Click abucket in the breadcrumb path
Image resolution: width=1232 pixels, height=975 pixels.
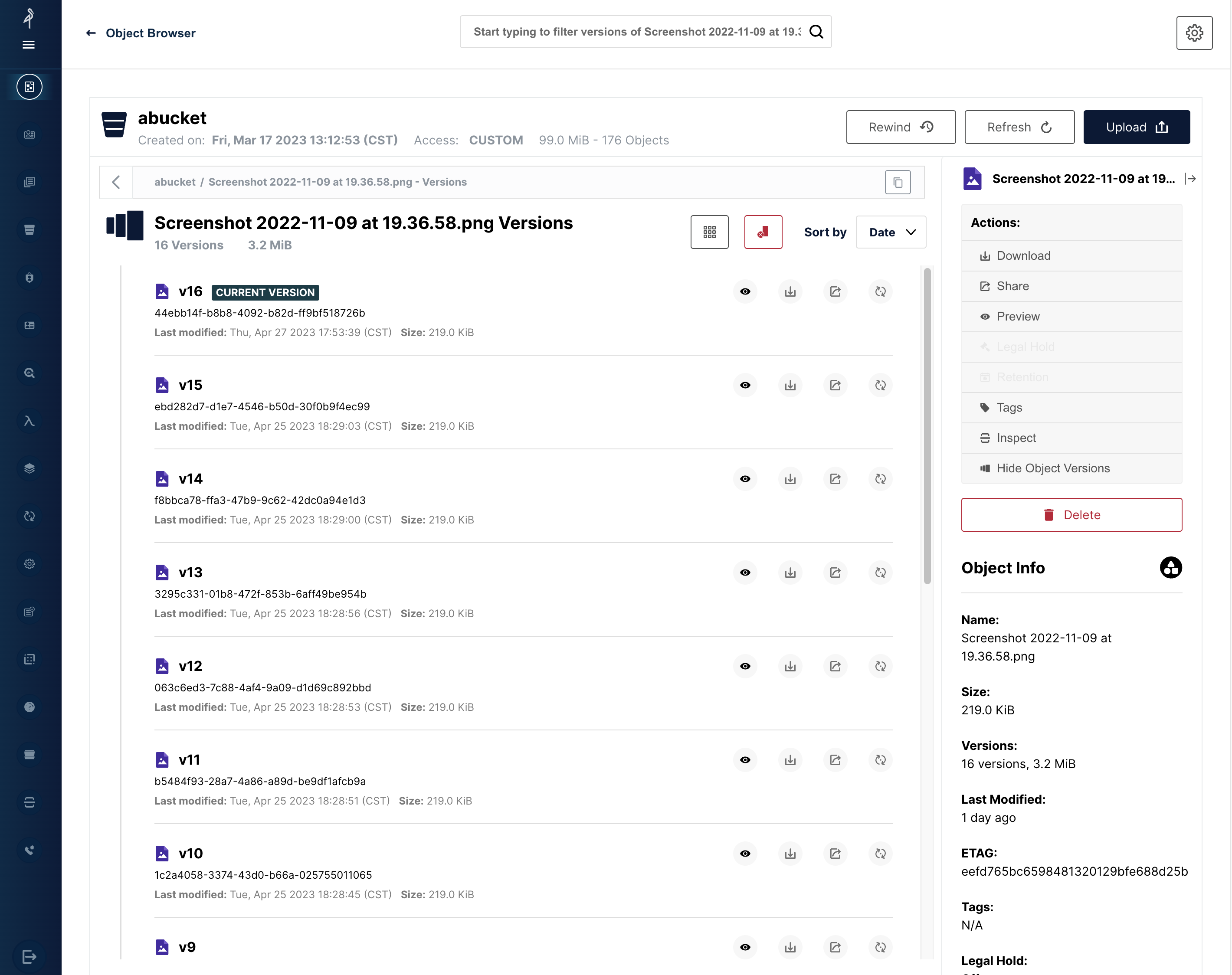[175, 182]
